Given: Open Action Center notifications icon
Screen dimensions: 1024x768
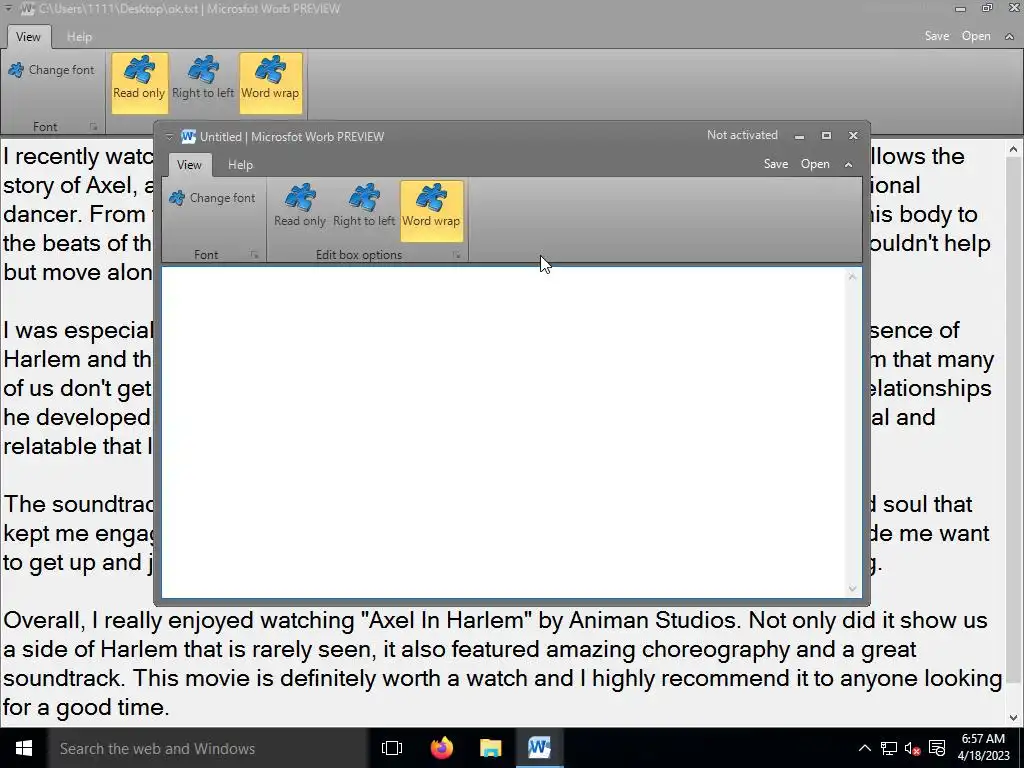Looking at the screenshot, I should coord(936,748).
